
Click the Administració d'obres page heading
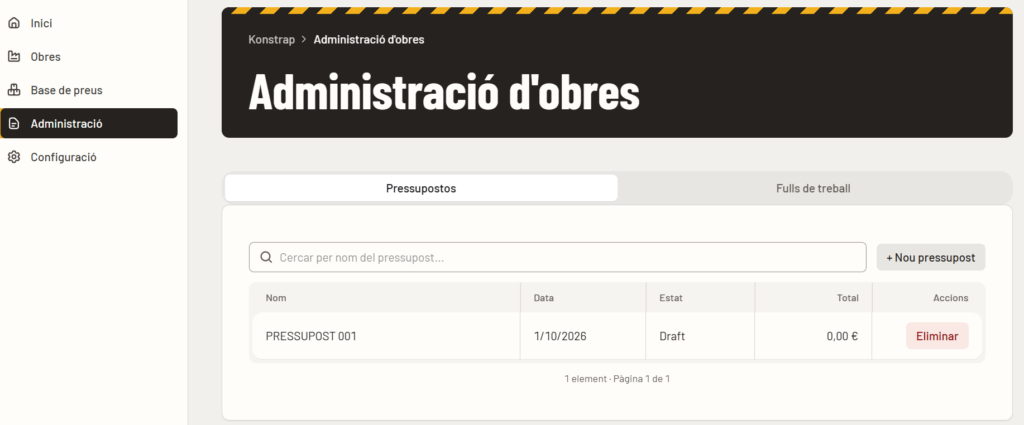444,92
